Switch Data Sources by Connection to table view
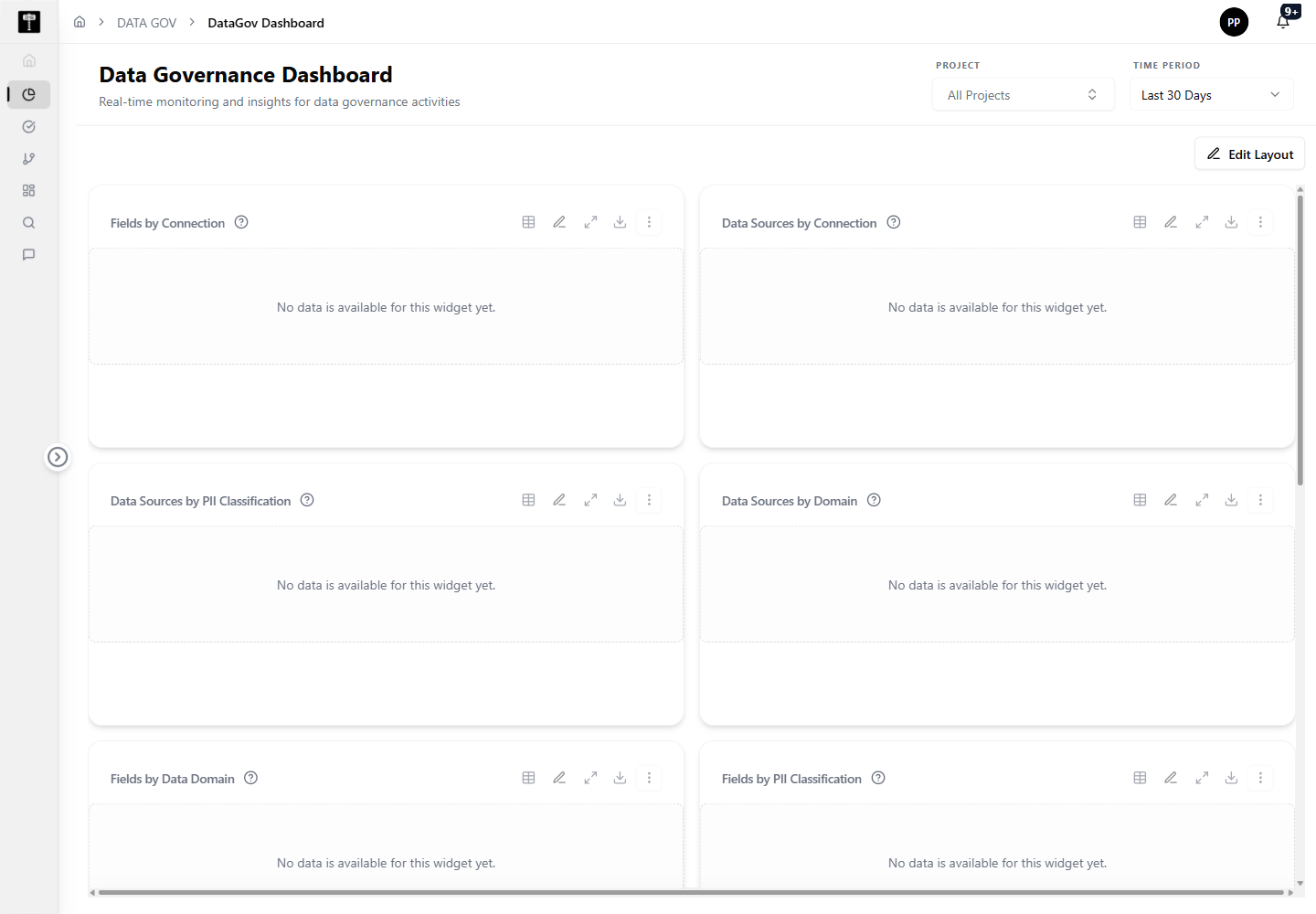This screenshot has width=1316, height=914. click(1140, 222)
